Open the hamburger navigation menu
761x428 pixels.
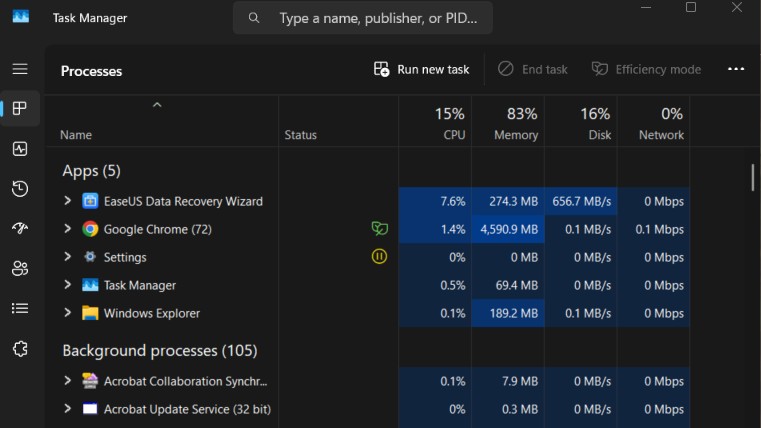pos(20,69)
